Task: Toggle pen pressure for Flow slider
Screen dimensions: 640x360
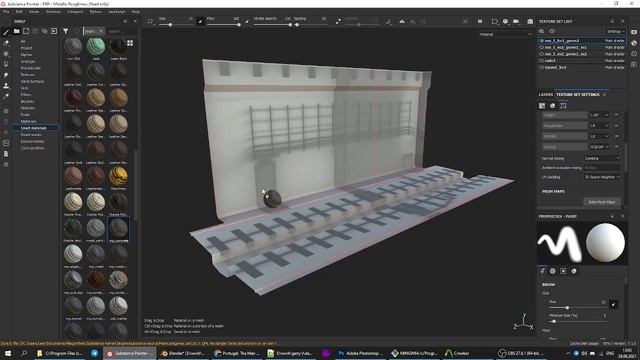Action: (247, 21)
